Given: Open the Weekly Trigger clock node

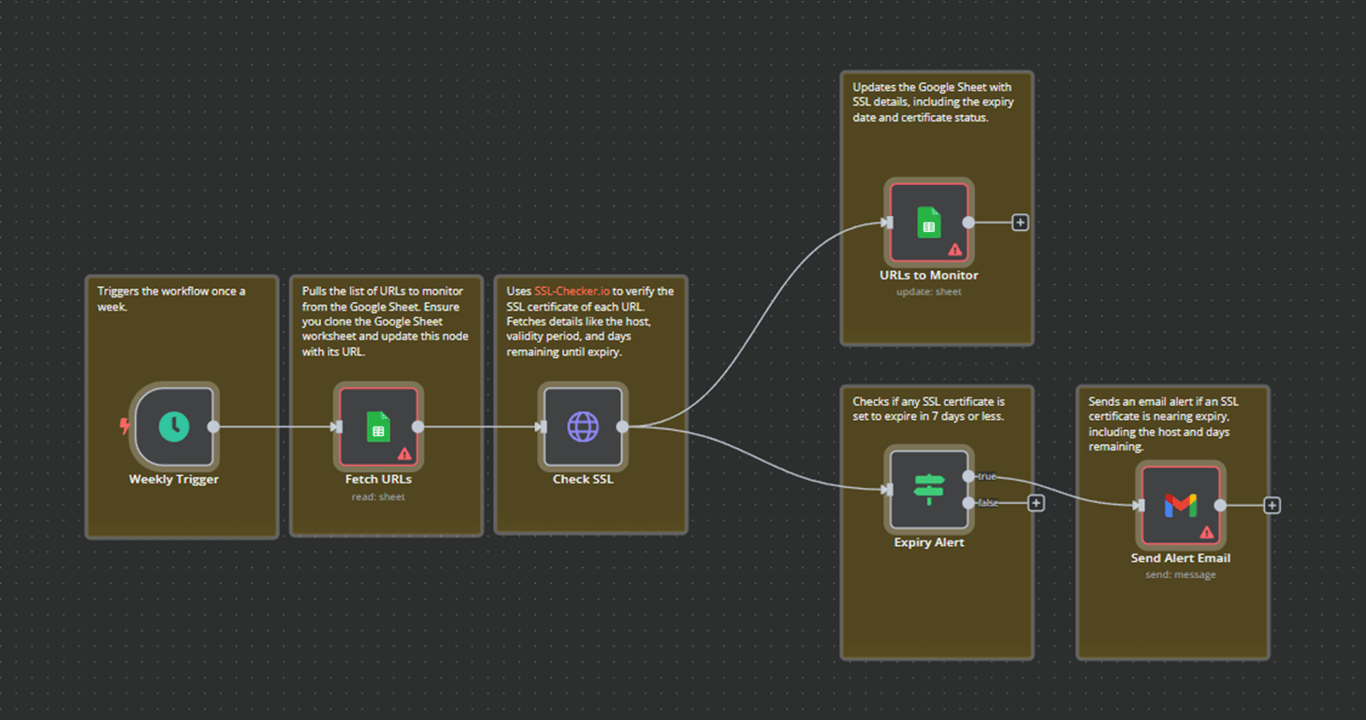Looking at the screenshot, I should pyautogui.click(x=174, y=426).
